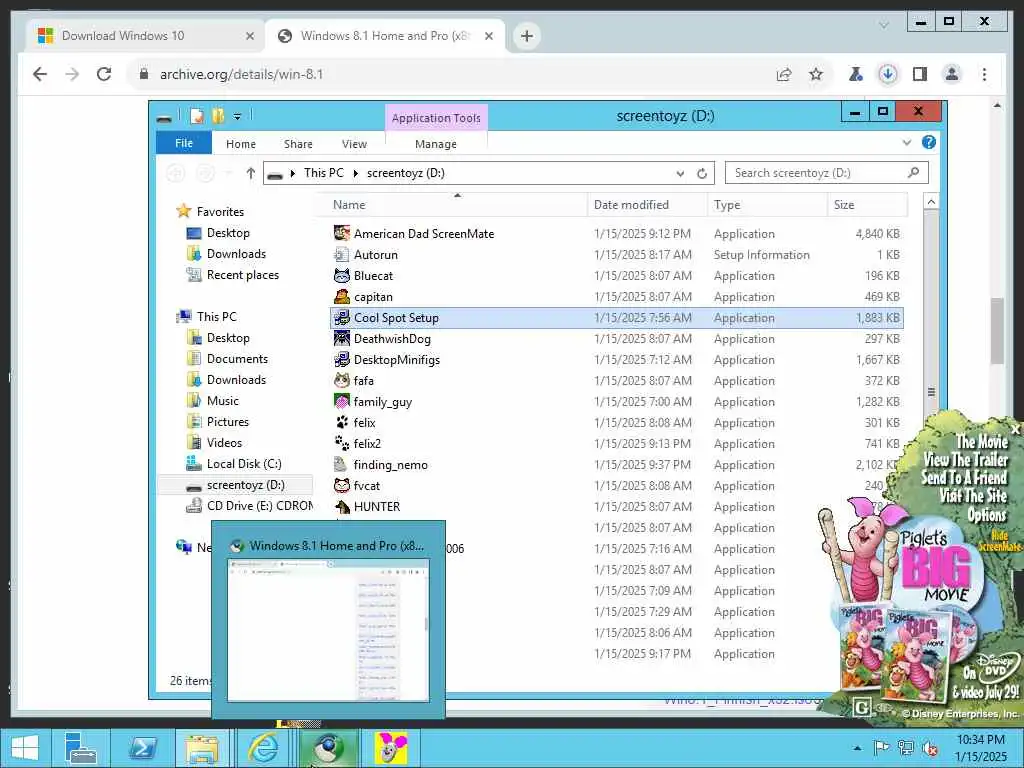Click the Explorer Help question mark icon
Screen dimensions: 1024x768
(x=929, y=142)
